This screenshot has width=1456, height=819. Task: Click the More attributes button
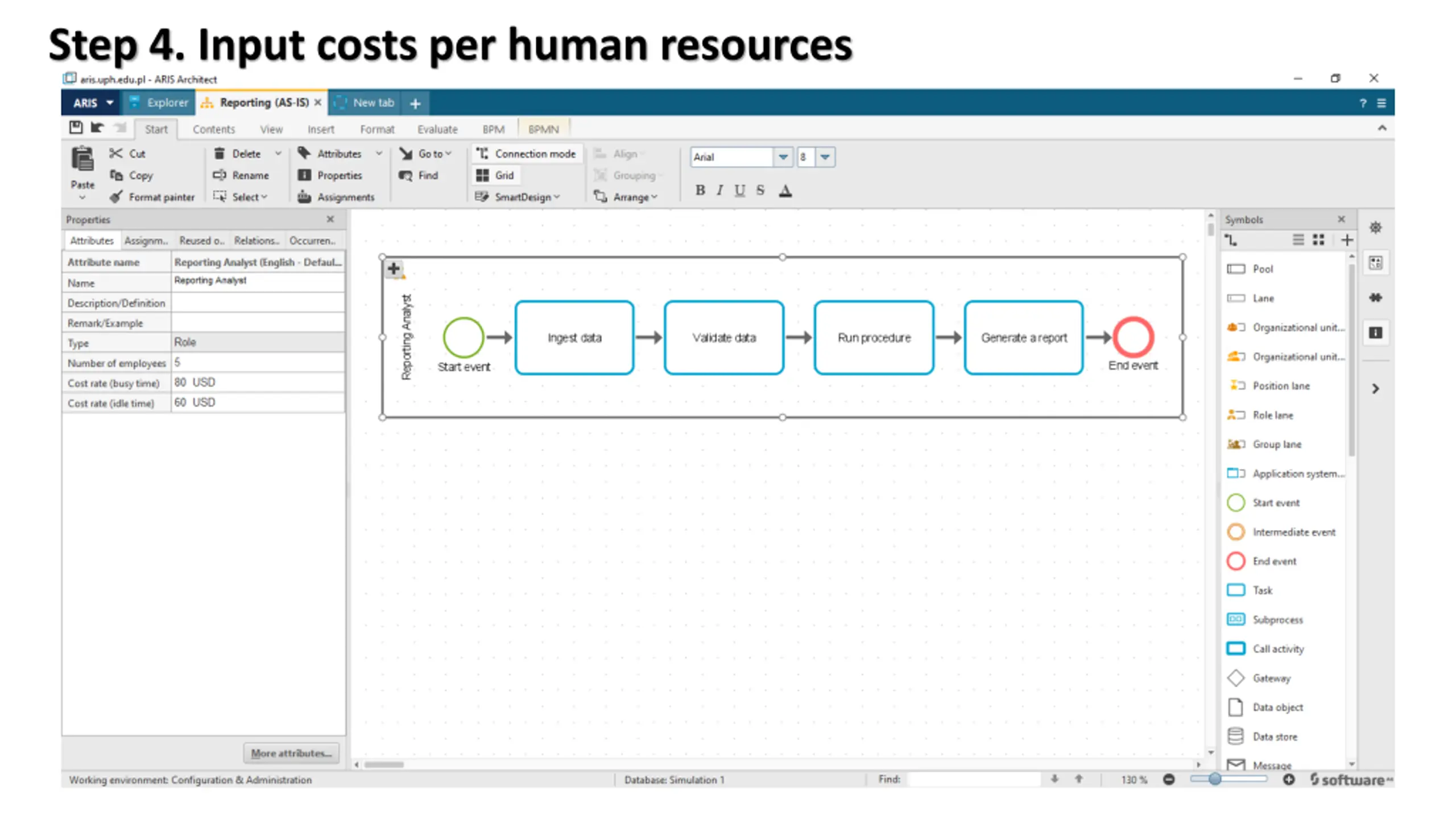coord(291,753)
